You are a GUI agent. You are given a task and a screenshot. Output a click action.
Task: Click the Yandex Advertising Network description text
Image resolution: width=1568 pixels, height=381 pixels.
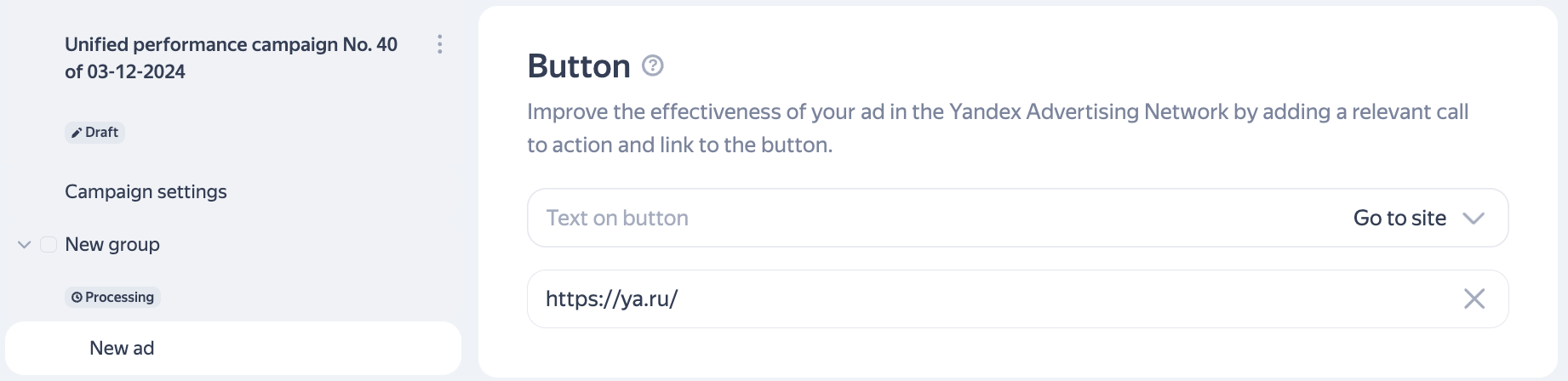click(x=998, y=128)
